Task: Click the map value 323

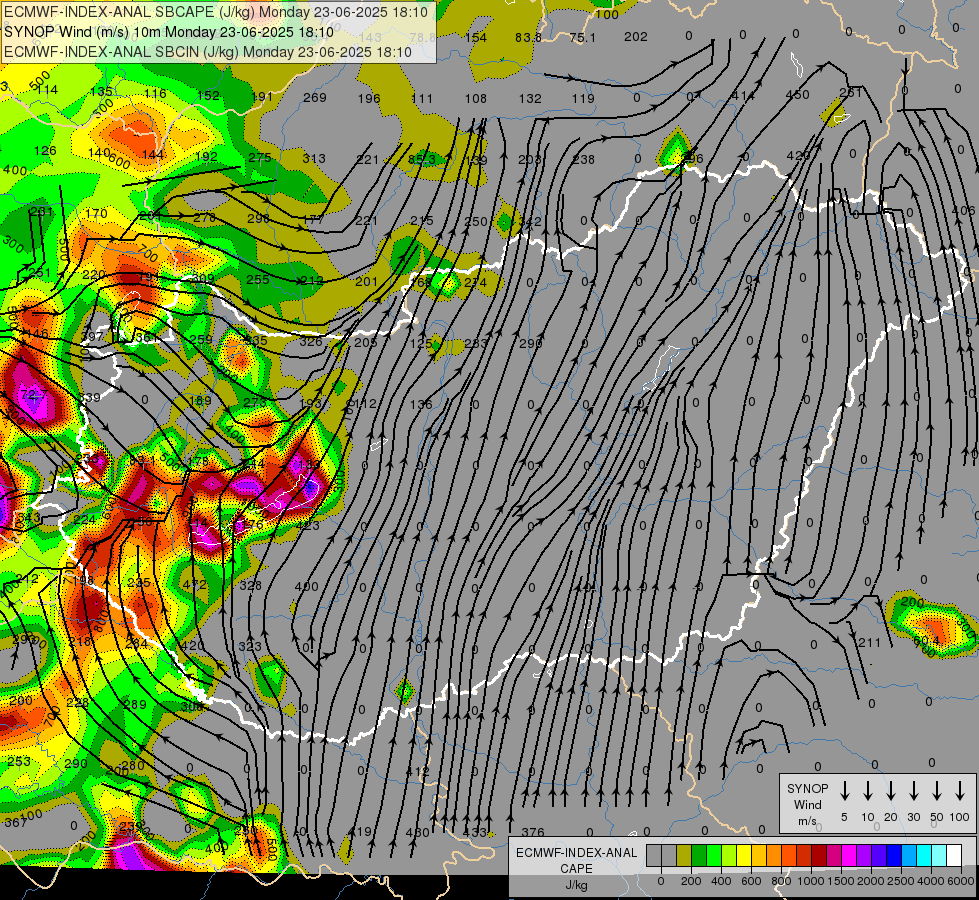Action: point(250,646)
